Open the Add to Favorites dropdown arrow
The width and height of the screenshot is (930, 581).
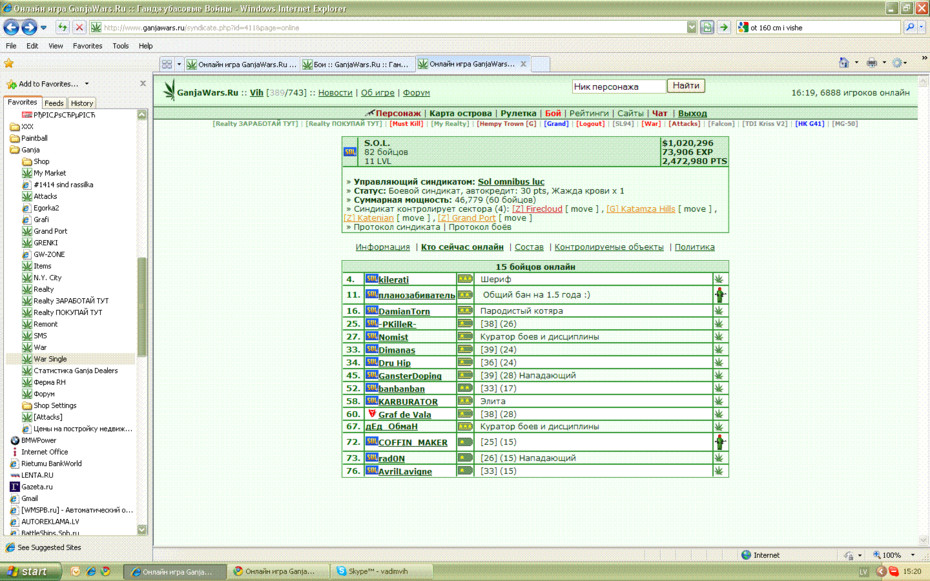[x=87, y=84]
